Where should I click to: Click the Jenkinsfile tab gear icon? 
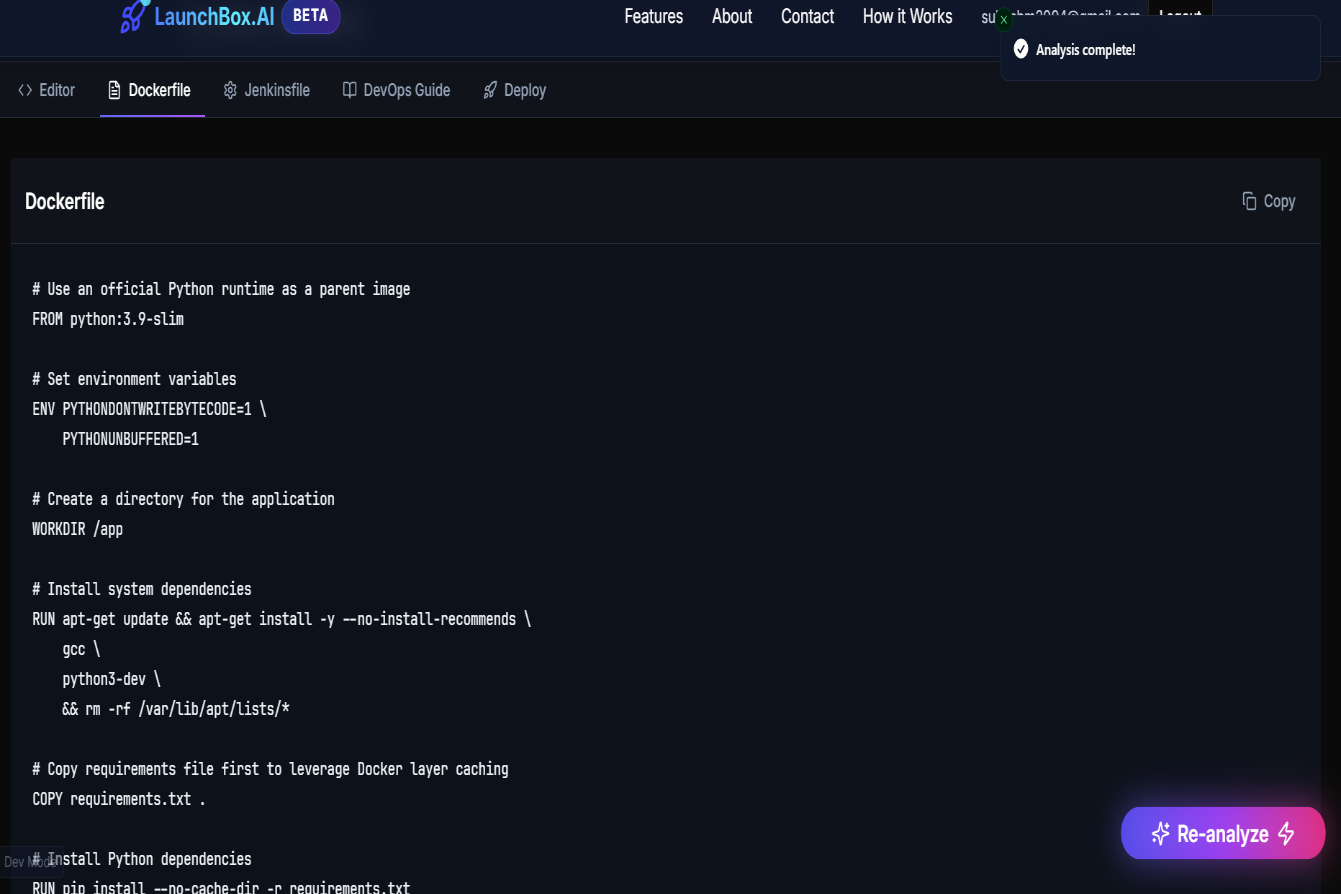pos(230,90)
